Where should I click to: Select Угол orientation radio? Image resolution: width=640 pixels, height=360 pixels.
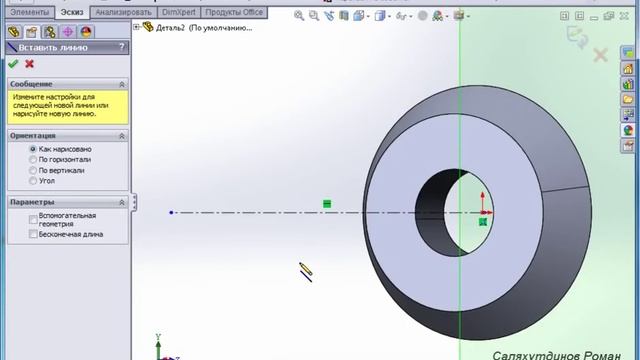coord(33,181)
